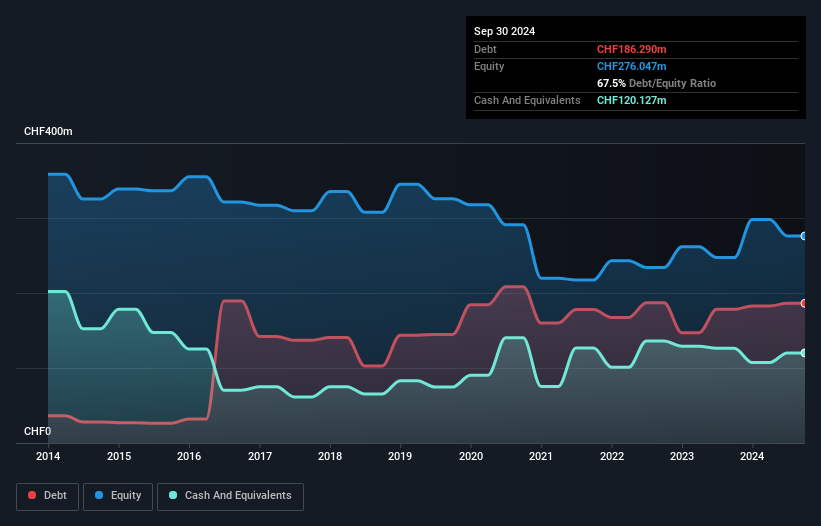Click Cash And Equivalents label in tooltip
This screenshot has height=526, width=821.
pyautogui.click(x=527, y=100)
